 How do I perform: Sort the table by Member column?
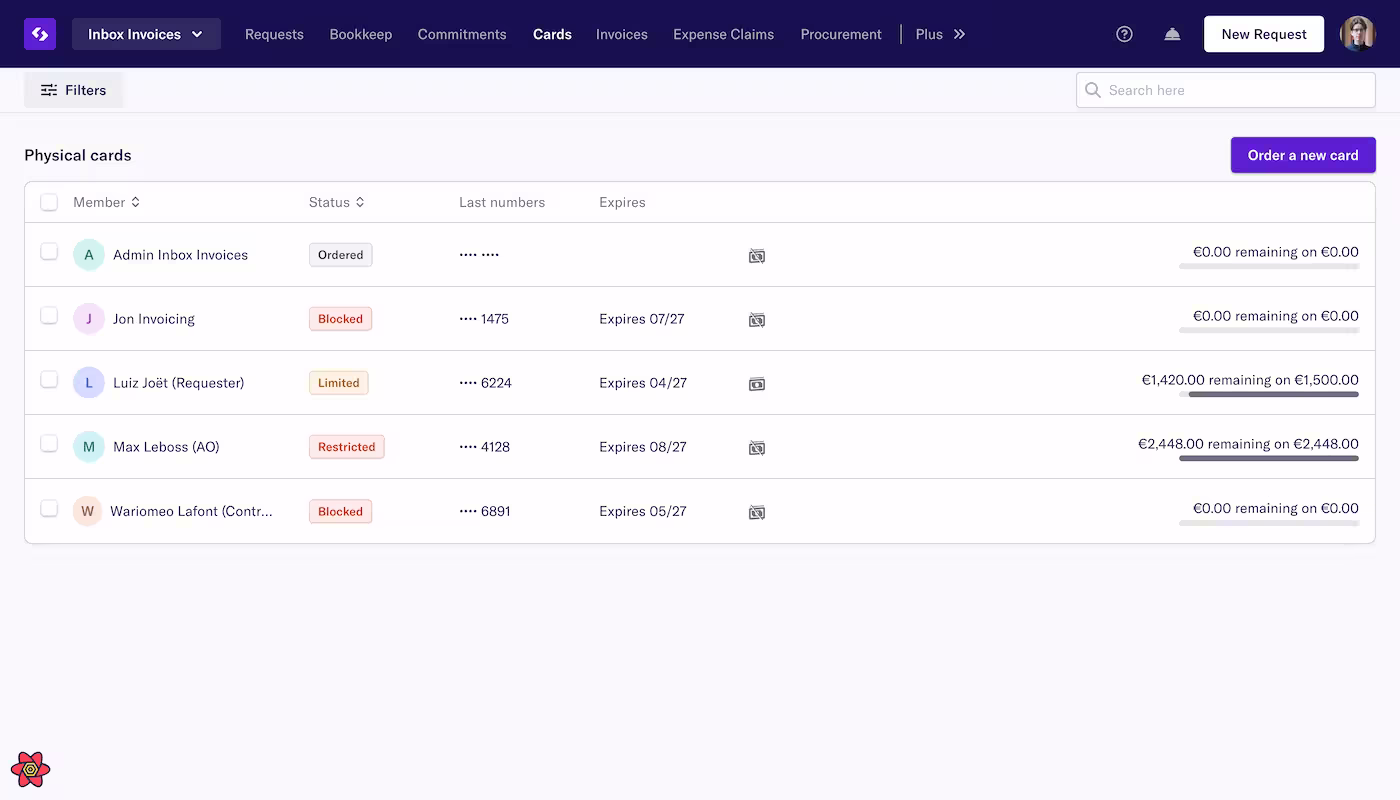tap(107, 202)
